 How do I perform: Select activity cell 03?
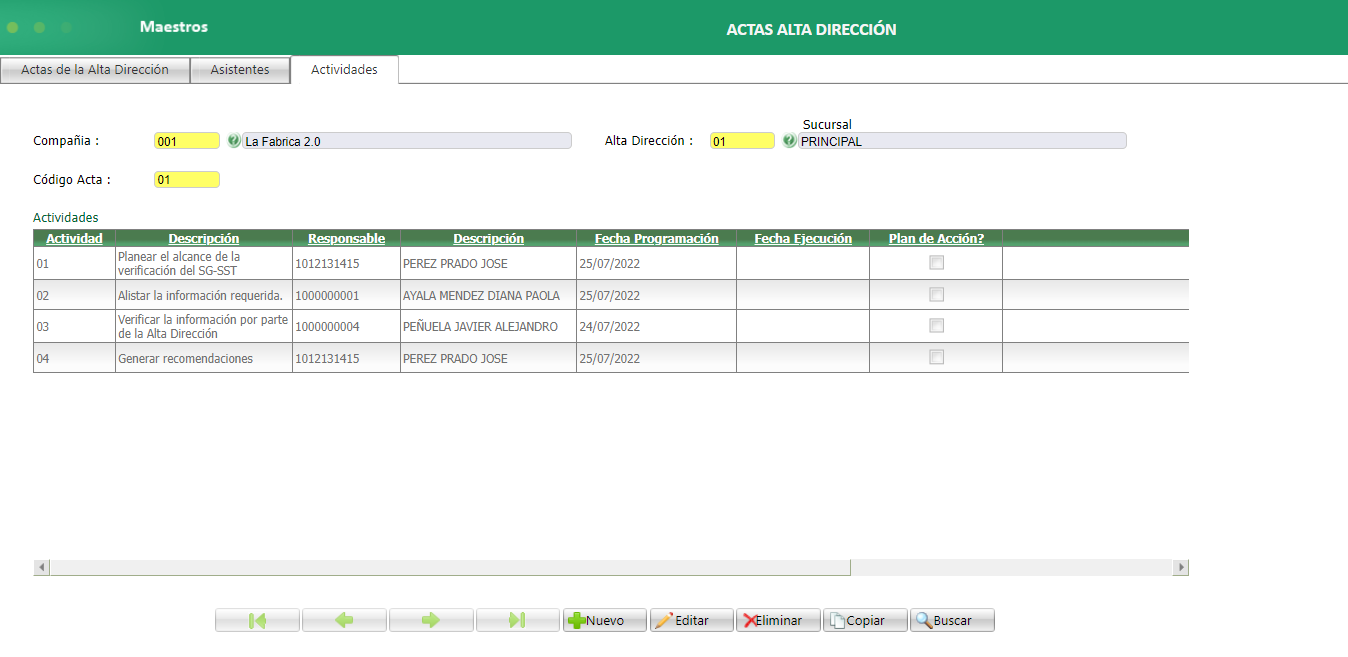tap(74, 326)
